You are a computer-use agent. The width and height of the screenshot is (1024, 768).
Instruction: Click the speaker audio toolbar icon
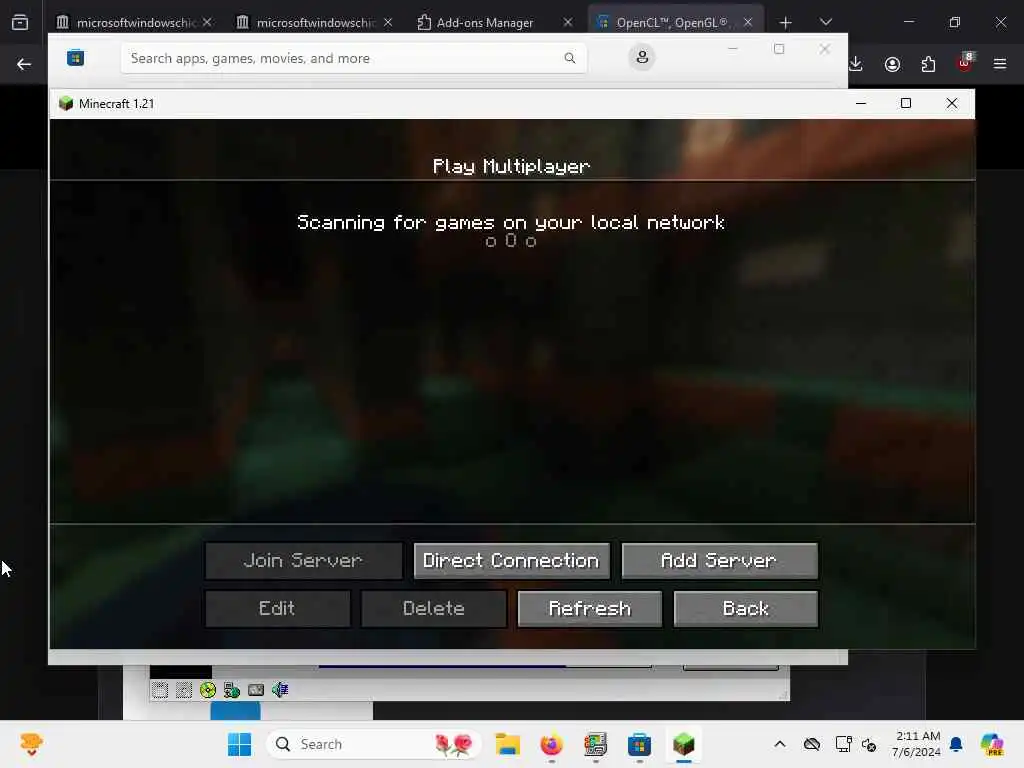[280, 690]
